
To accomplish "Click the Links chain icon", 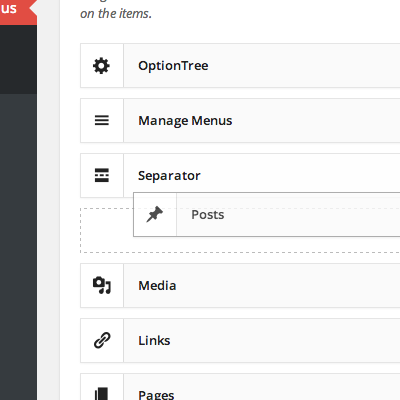I will pyautogui.click(x=102, y=340).
